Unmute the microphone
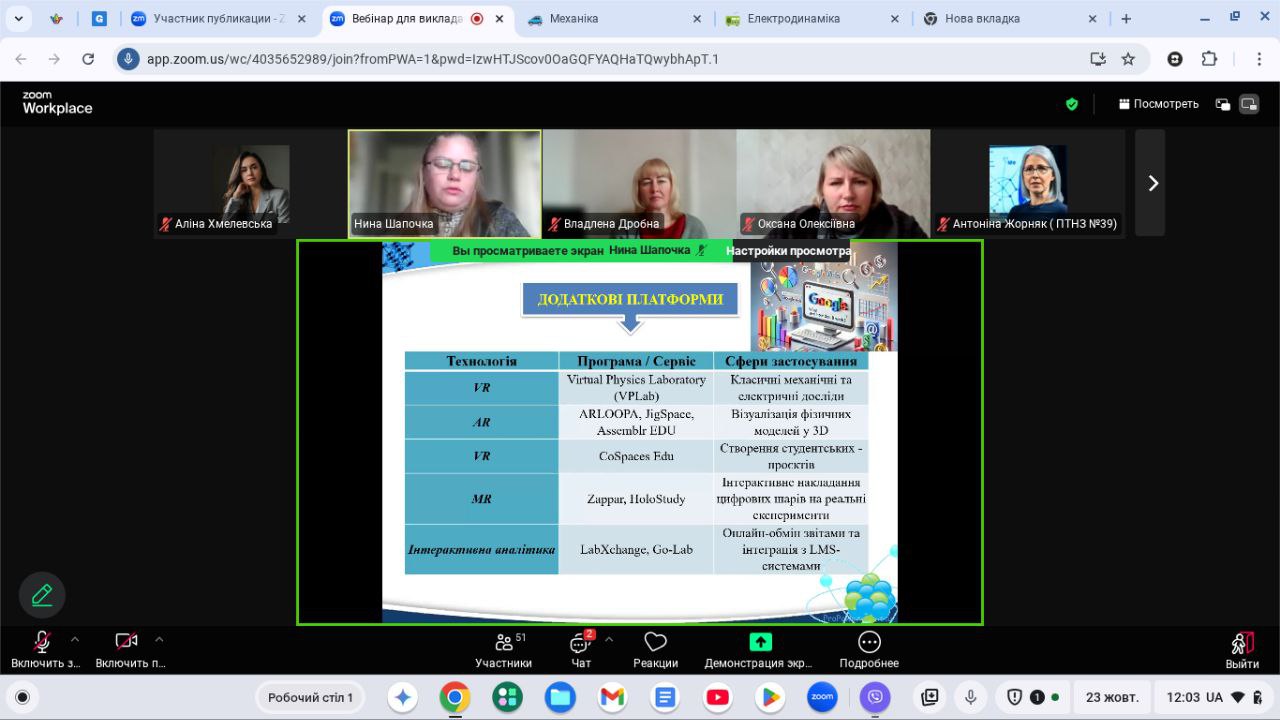 (42, 642)
